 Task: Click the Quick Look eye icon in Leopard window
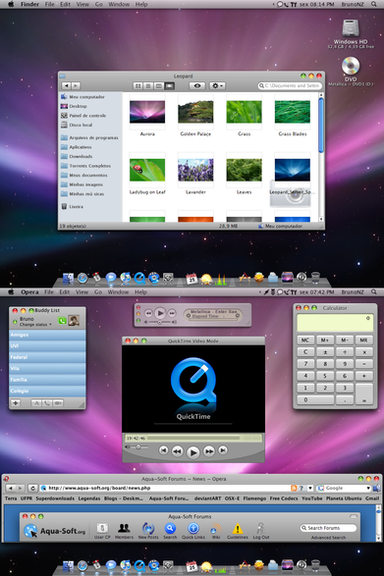(197, 86)
